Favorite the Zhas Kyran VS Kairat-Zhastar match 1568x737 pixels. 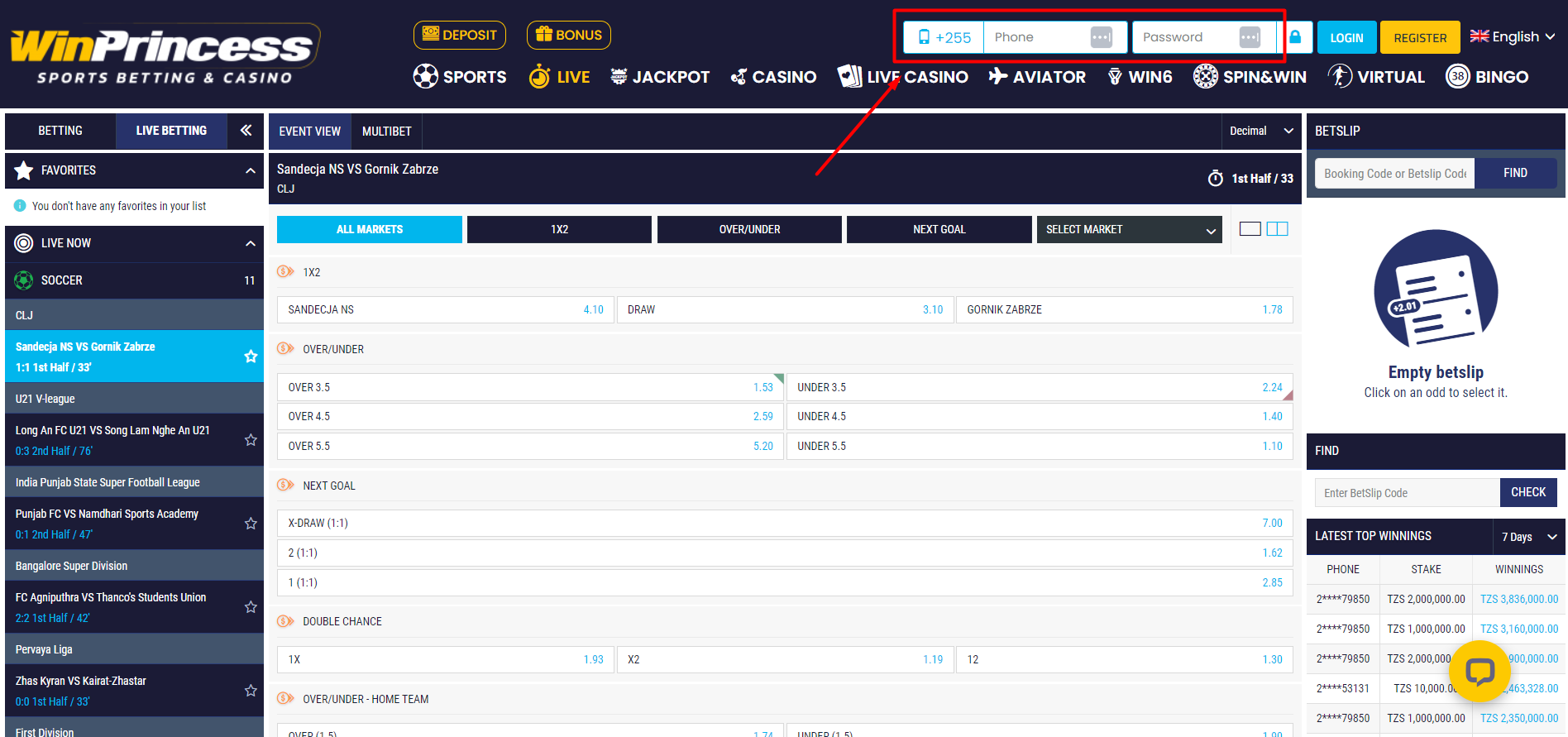[x=251, y=691]
